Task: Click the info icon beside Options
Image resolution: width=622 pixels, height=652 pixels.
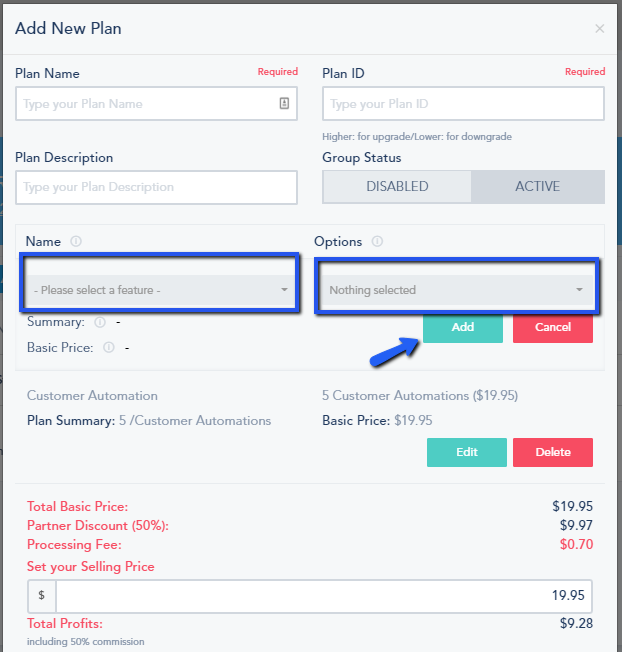Action: [x=377, y=241]
